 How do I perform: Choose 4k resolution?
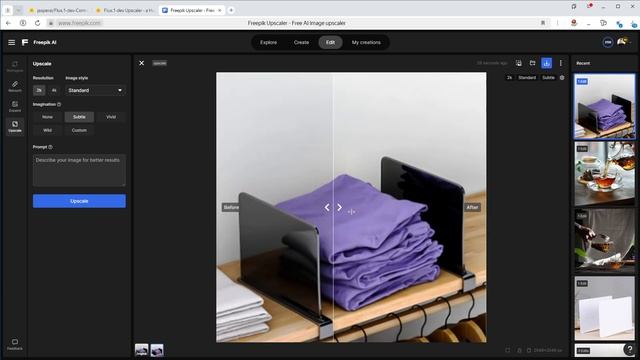(x=54, y=90)
